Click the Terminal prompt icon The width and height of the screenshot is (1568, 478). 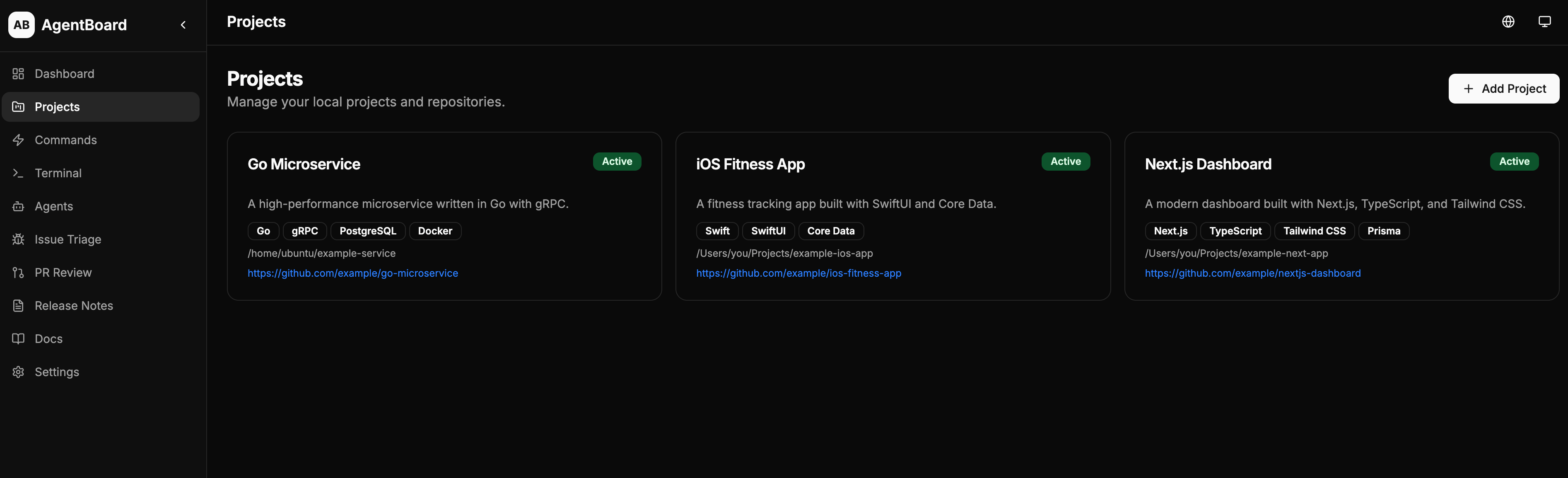(18, 173)
